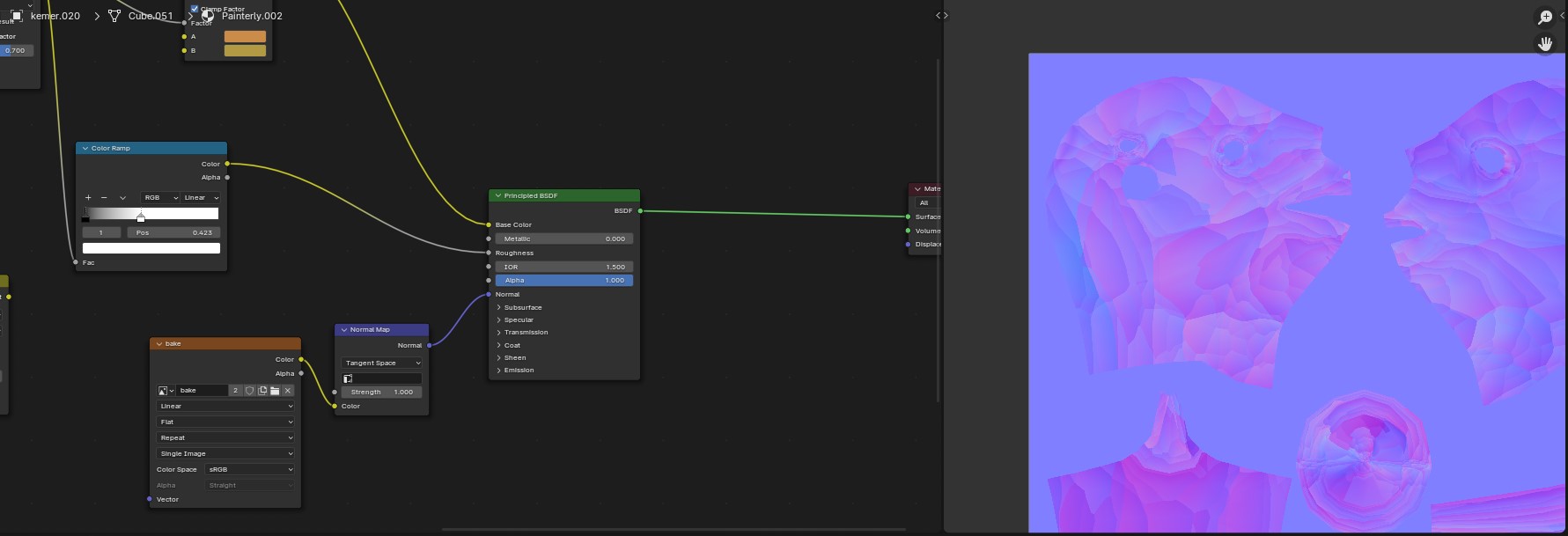Click the Color Ramp Alpha output socket

coord(227,178)
